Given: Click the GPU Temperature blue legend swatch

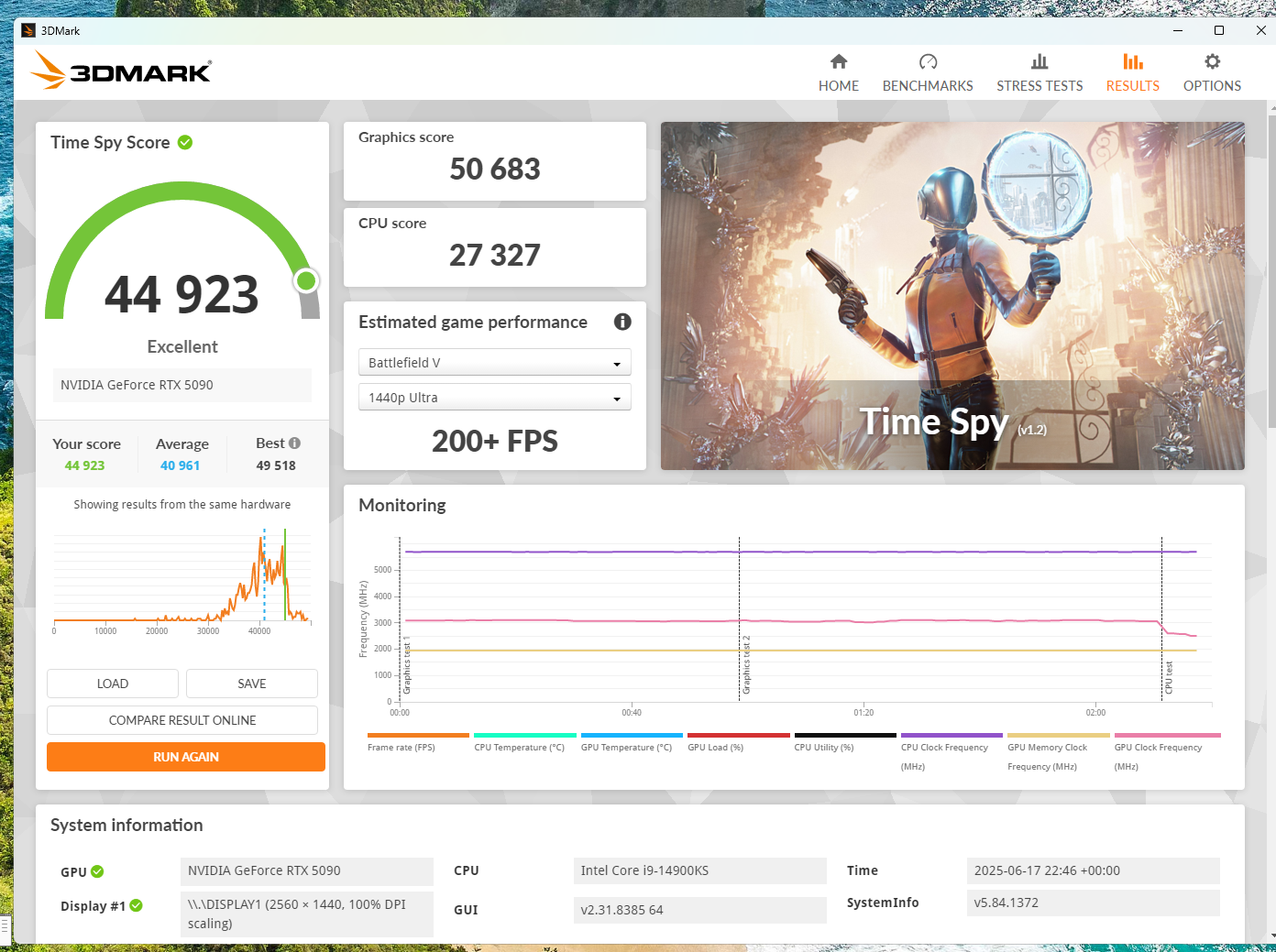Looking at the screenshot, I should point(632,735).
